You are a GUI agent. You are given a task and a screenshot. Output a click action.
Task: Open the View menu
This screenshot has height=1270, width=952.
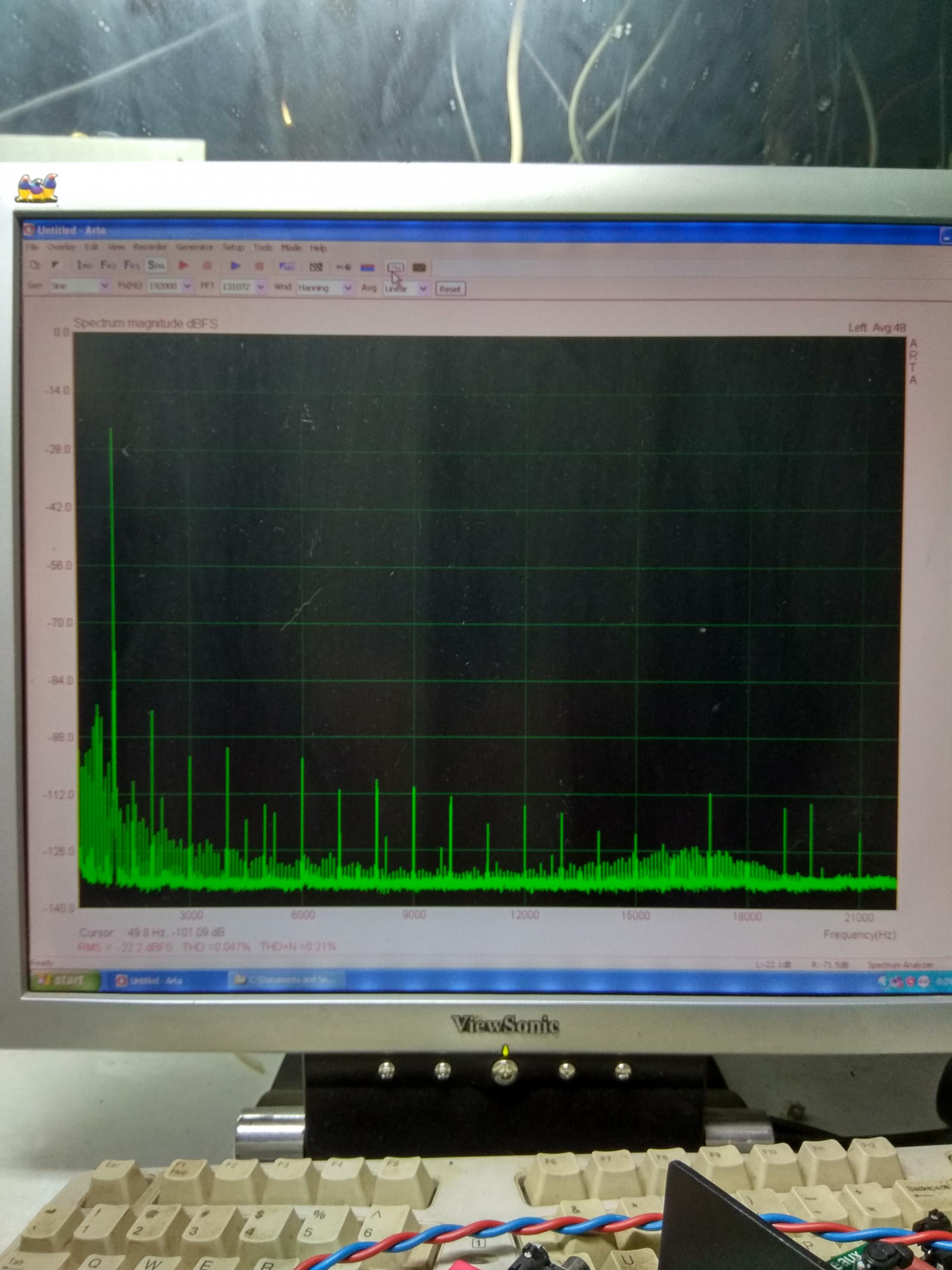[x=116, y=247]
